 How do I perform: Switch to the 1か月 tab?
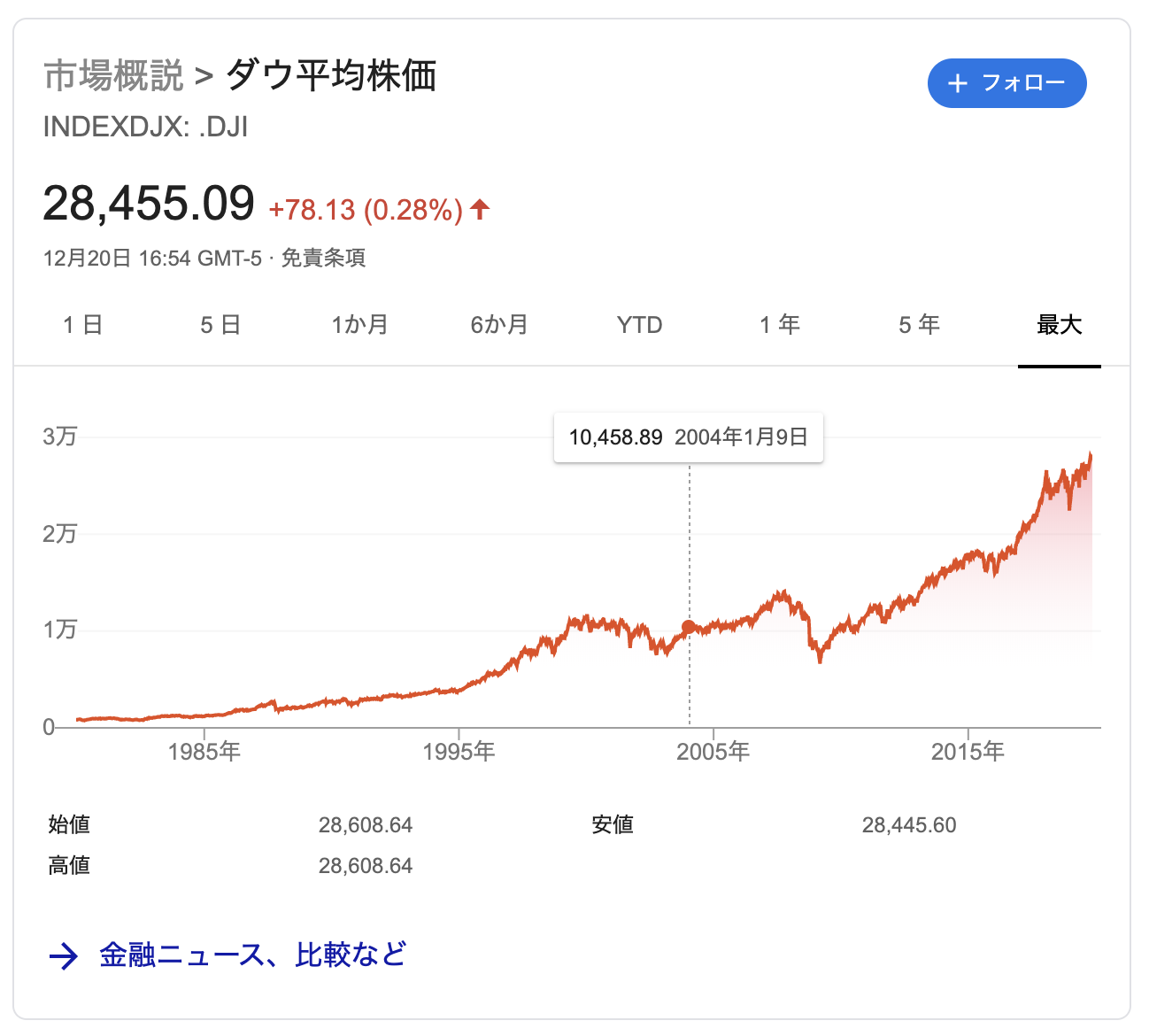[360, 325]
